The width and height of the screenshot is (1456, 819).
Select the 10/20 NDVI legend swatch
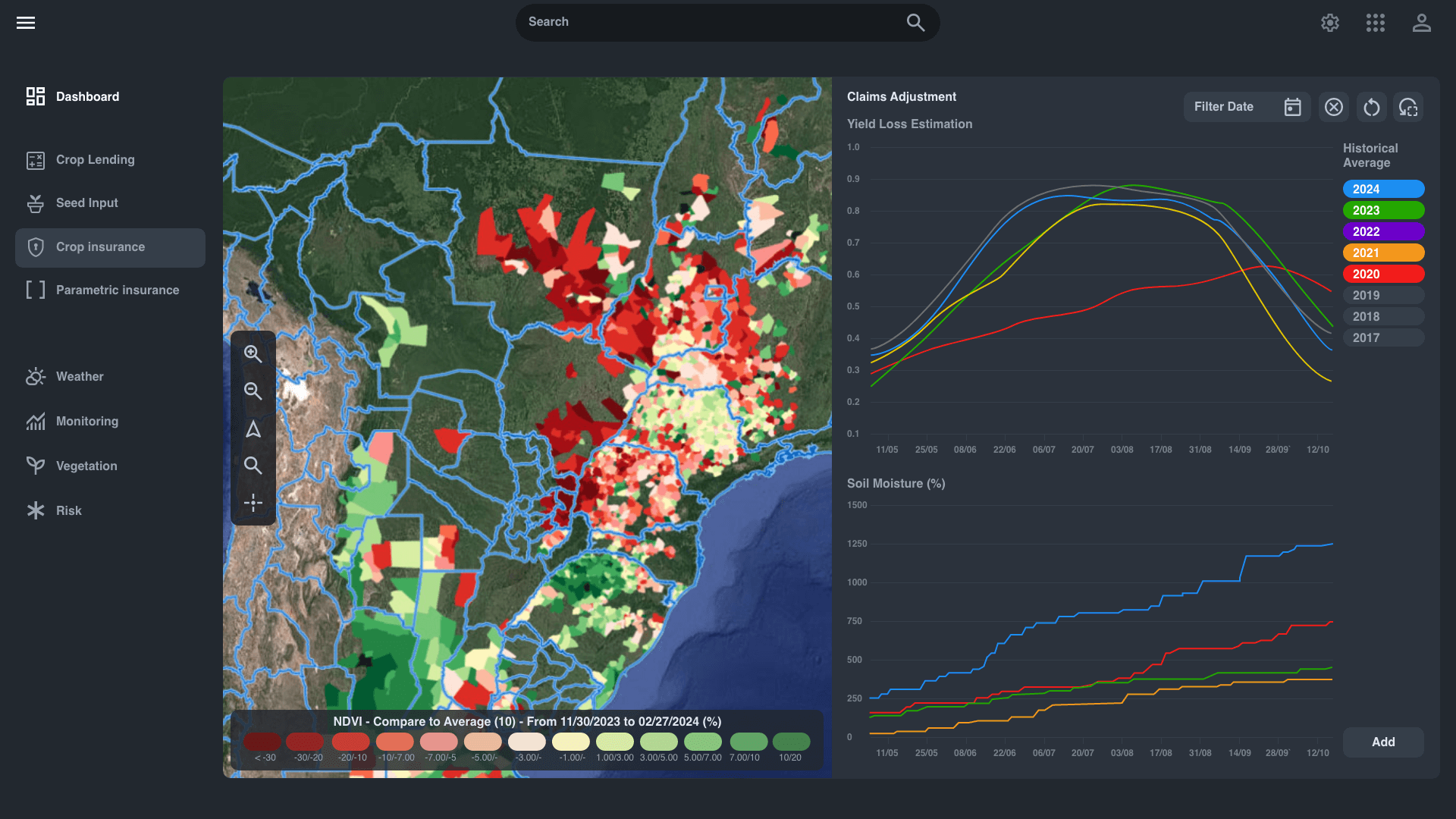pyautogui.click(x=792, y=742)
